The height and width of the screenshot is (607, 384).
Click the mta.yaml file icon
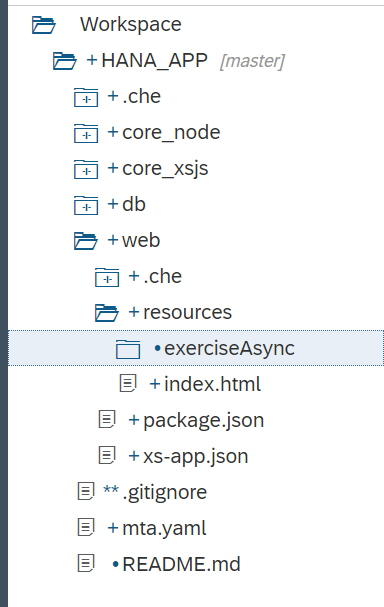coord(86,528)
